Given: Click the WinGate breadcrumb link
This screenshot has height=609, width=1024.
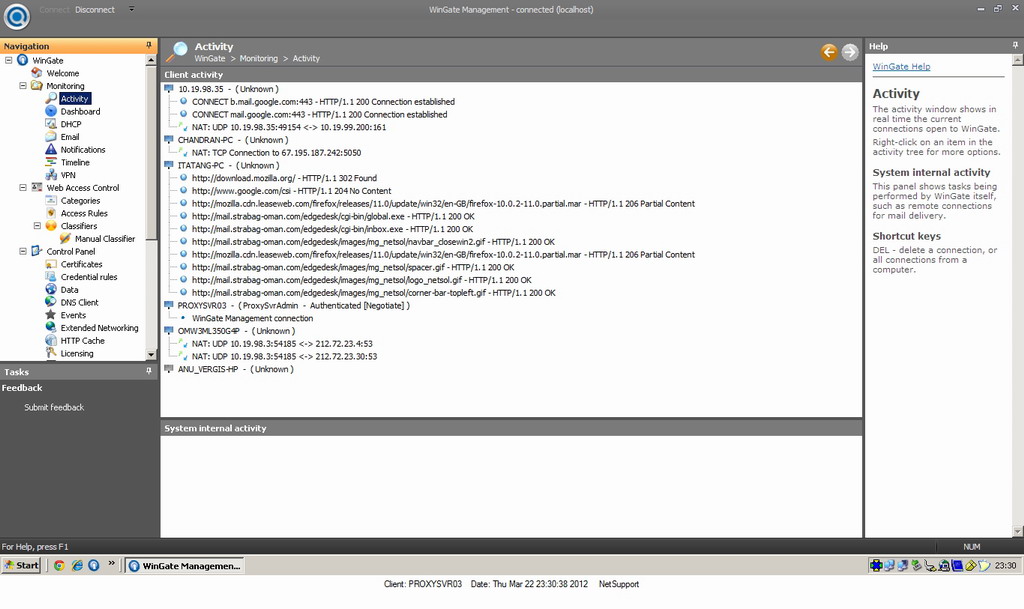Looking at the screenshot, I should pyautogui.click(x=210, y=58).
